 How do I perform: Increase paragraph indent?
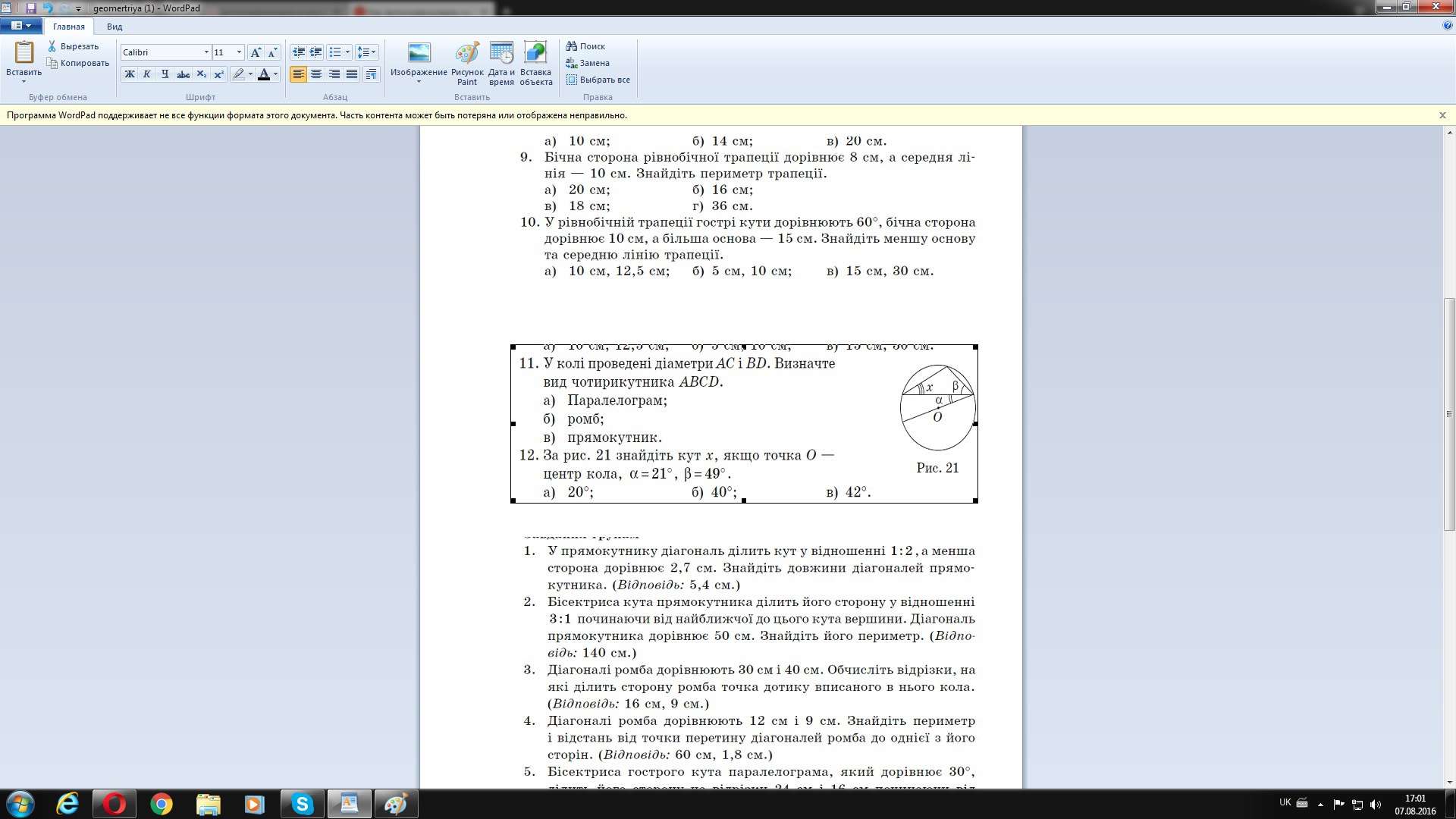316,52
